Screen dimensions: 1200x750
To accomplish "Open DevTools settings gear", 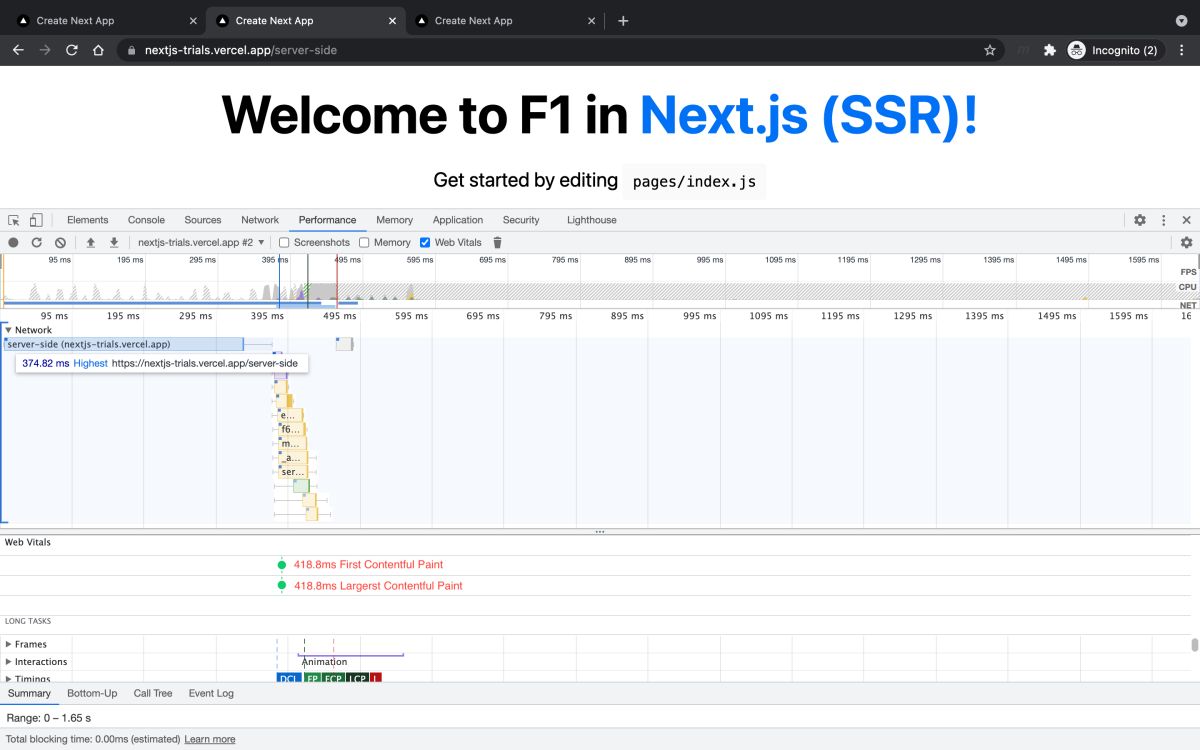I will click(x=1140, y=220).
